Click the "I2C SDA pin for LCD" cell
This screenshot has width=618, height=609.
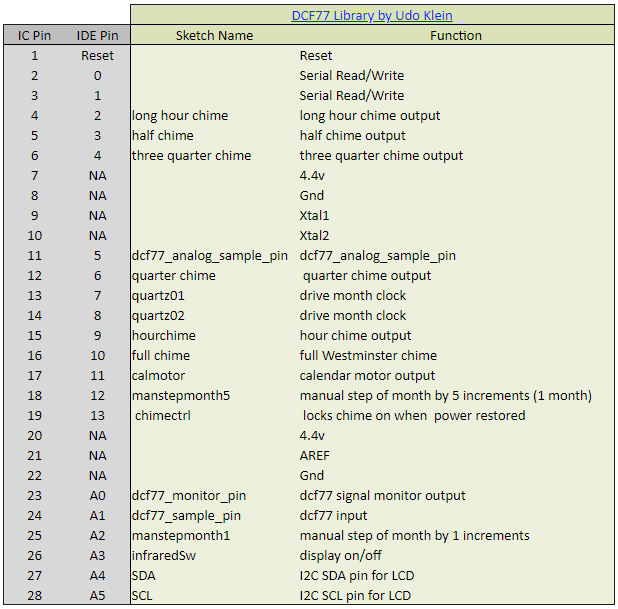click(357, 575)
